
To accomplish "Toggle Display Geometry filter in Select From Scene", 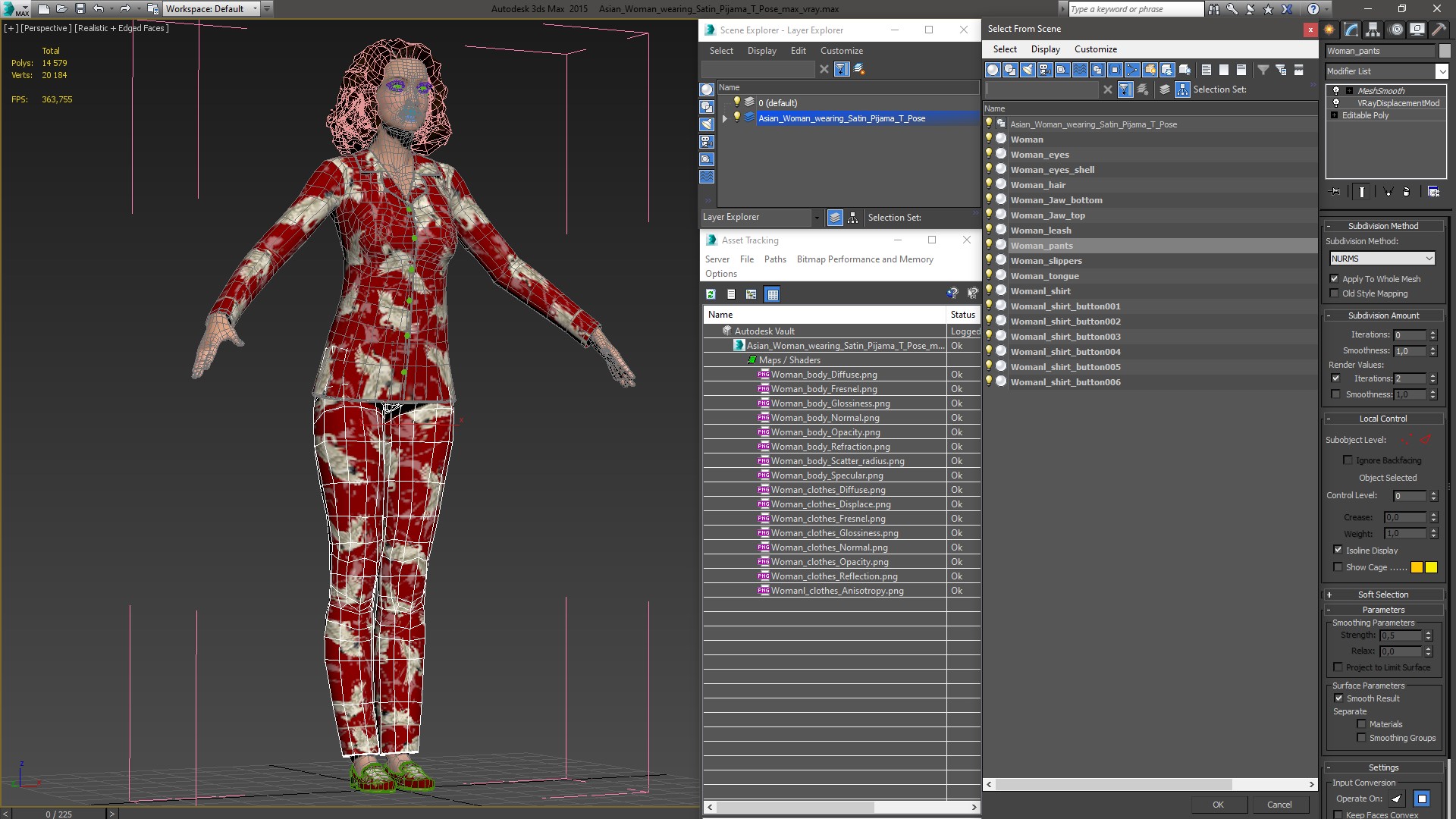I will click(x=993, y=70).
